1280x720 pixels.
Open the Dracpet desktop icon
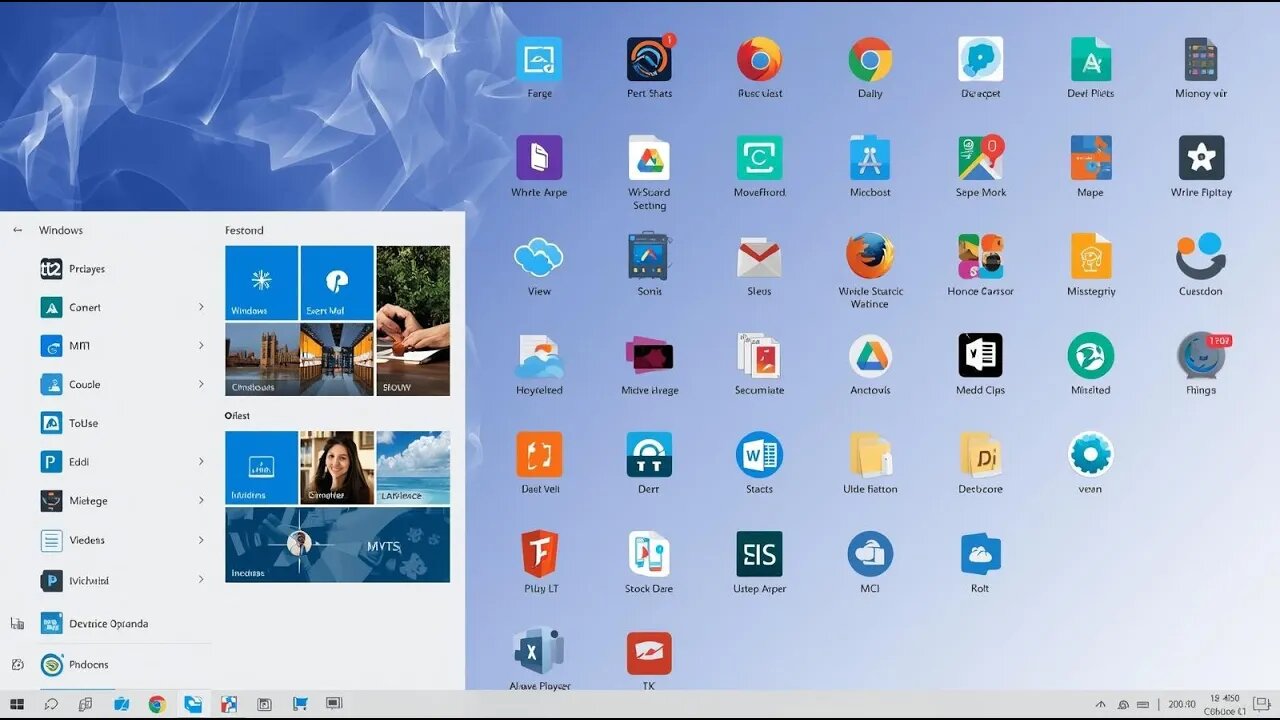tap(980, 60)
